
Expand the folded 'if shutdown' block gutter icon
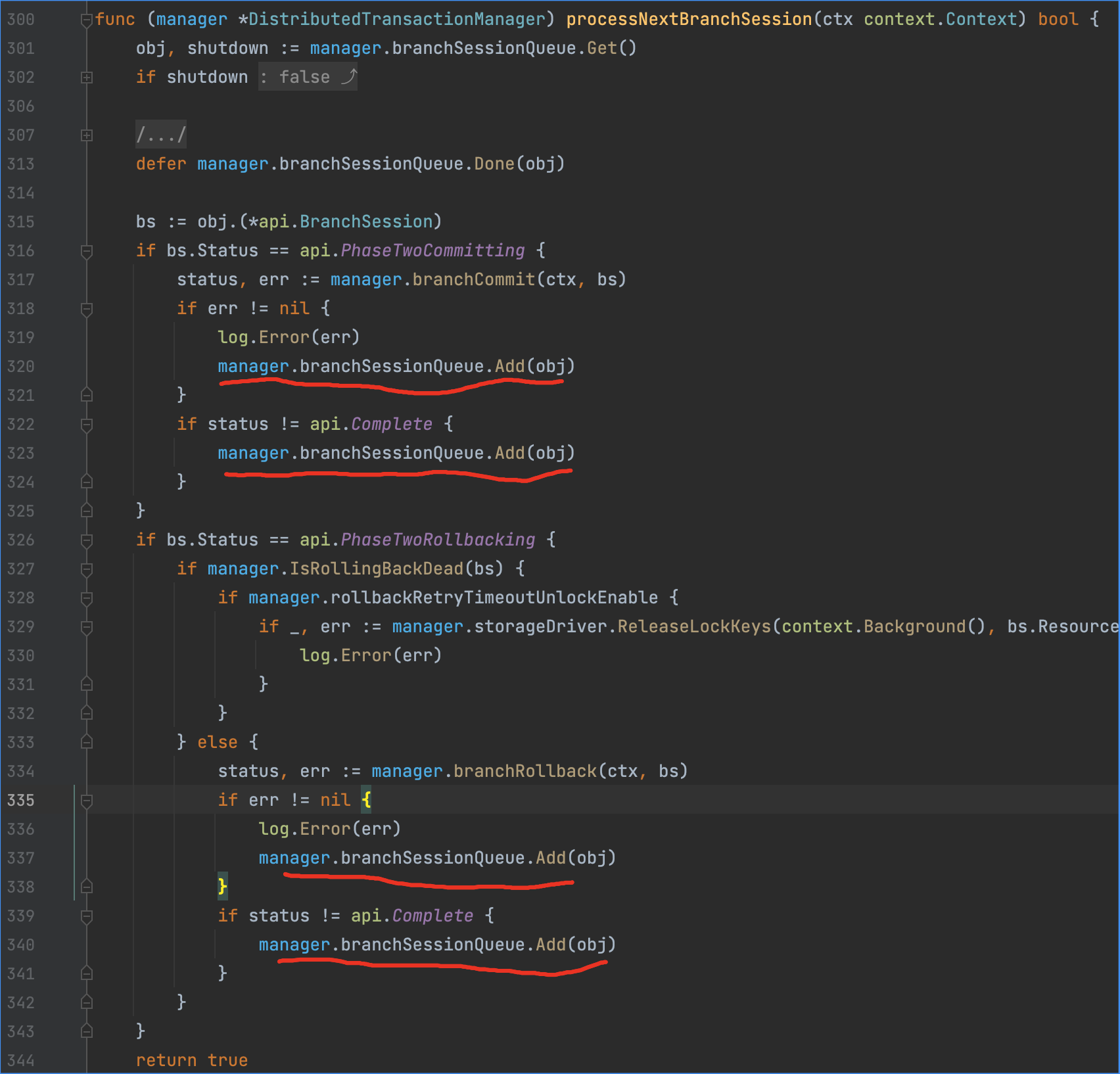86,78
